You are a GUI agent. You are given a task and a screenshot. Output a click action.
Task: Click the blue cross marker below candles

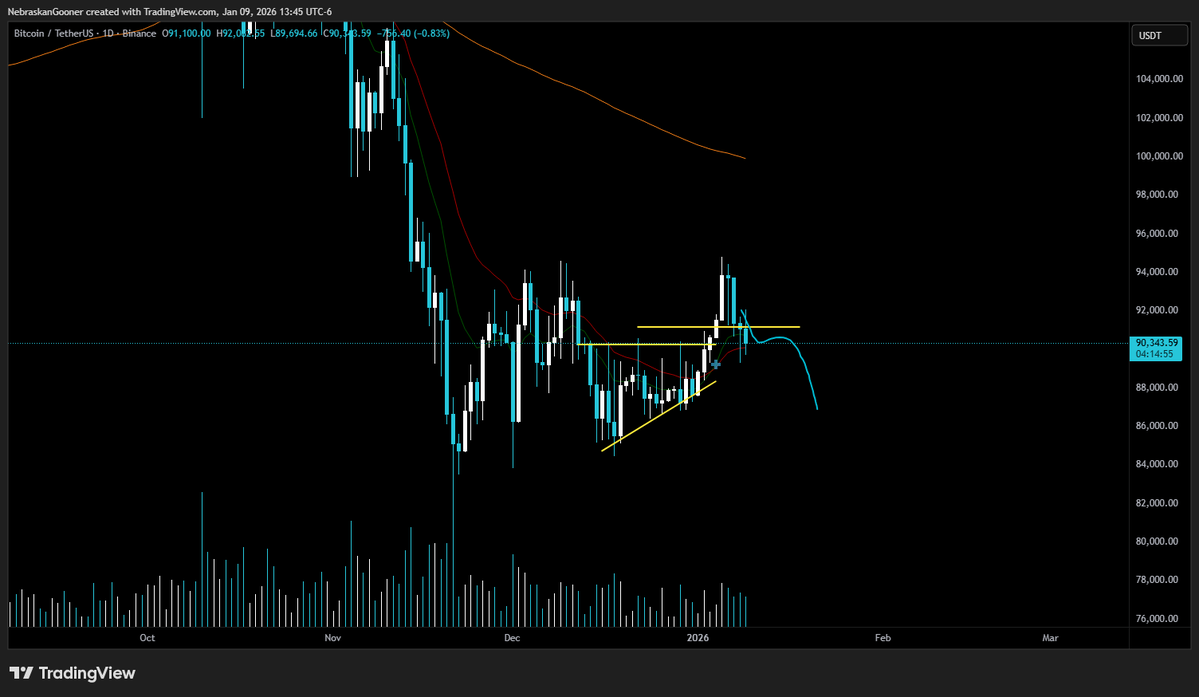click(x=715, y=364)
